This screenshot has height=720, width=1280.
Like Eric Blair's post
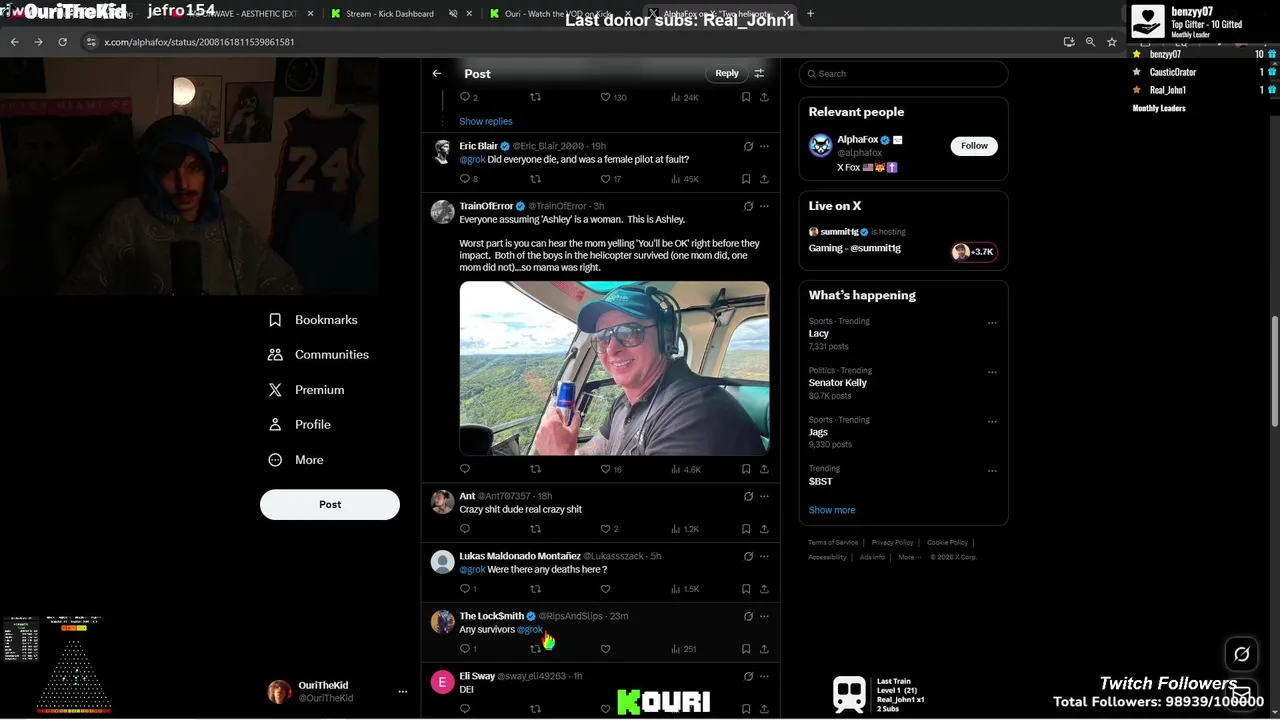[611, 179]
